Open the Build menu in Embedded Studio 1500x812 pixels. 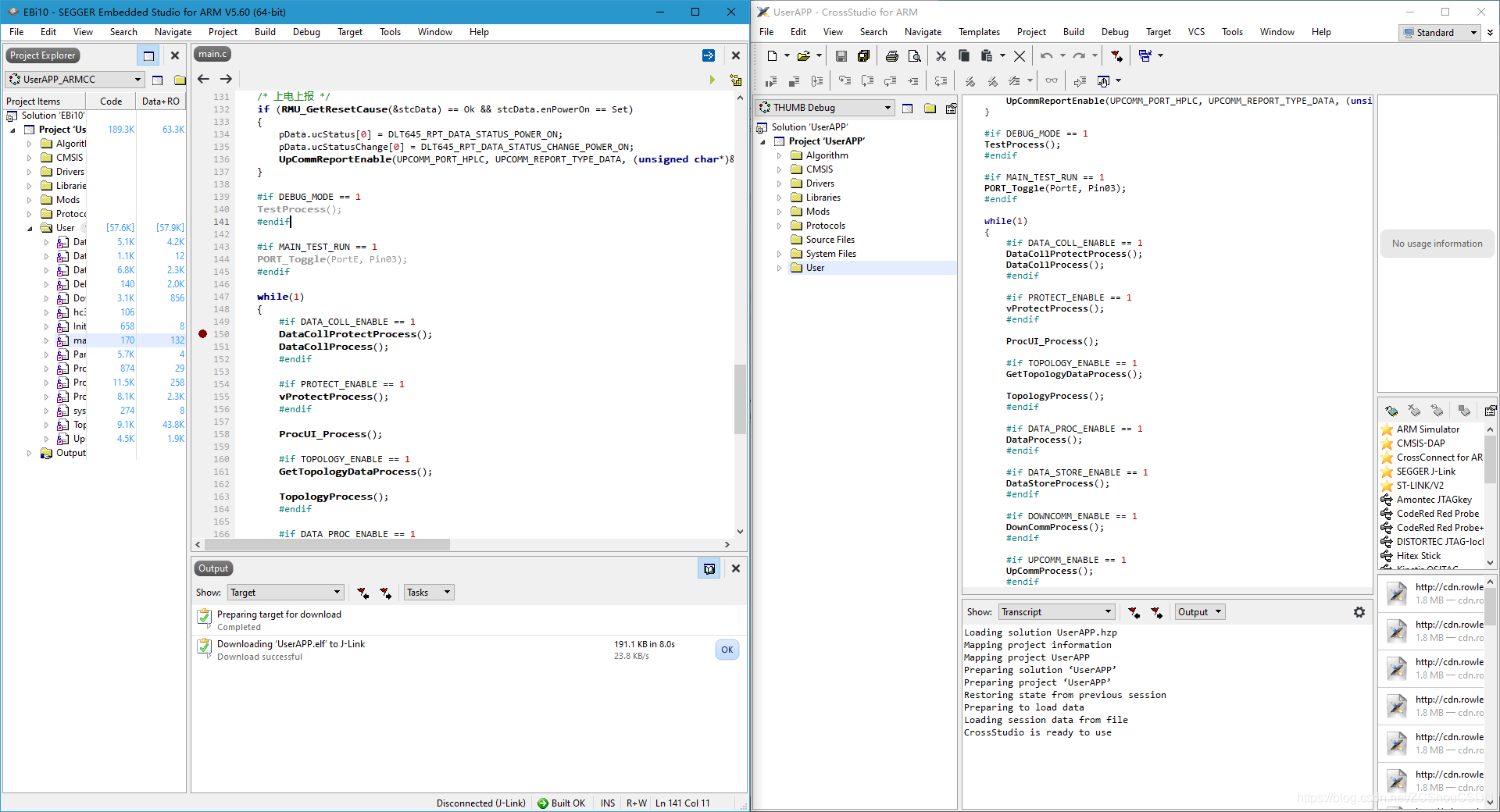pyautogui.click(x=265, y=32)
